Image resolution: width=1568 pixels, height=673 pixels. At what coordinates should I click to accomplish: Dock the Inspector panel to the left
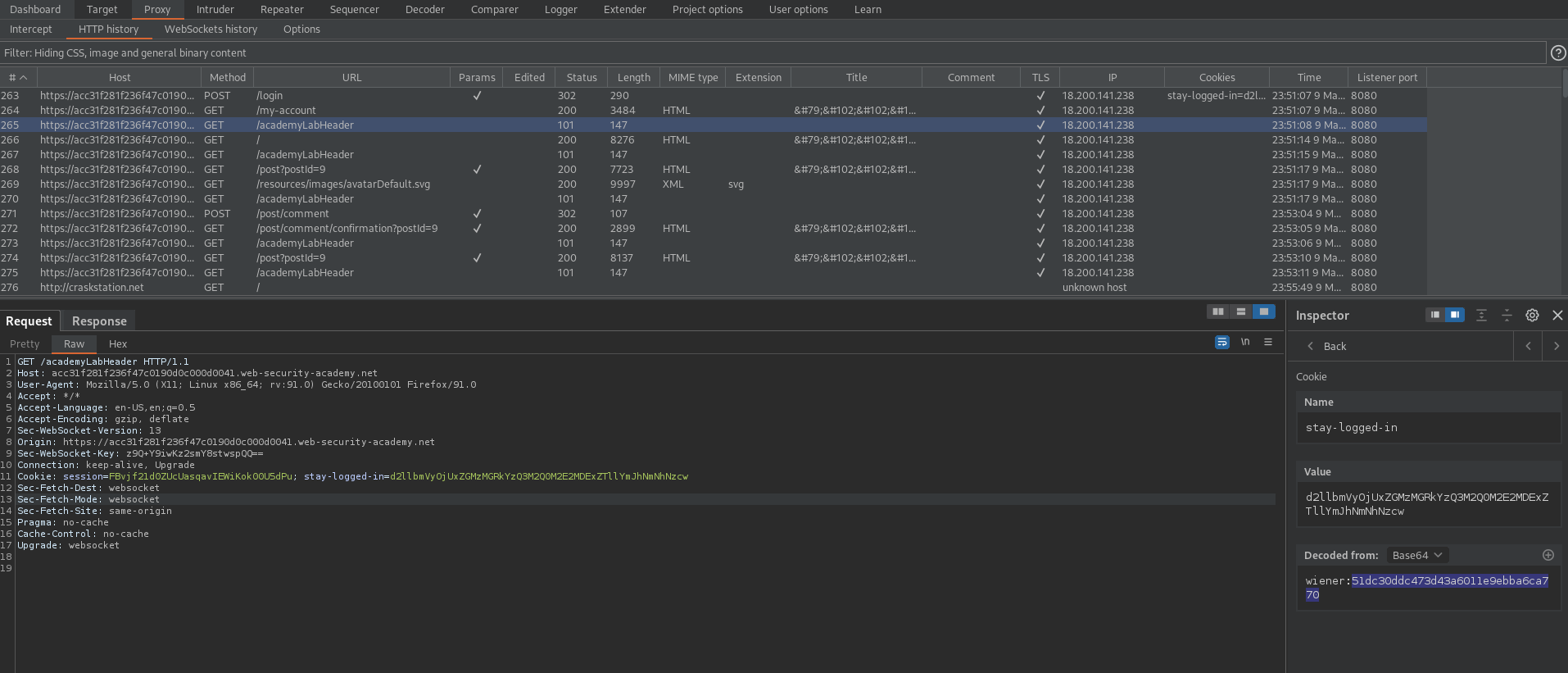(x=1435, y=315)
